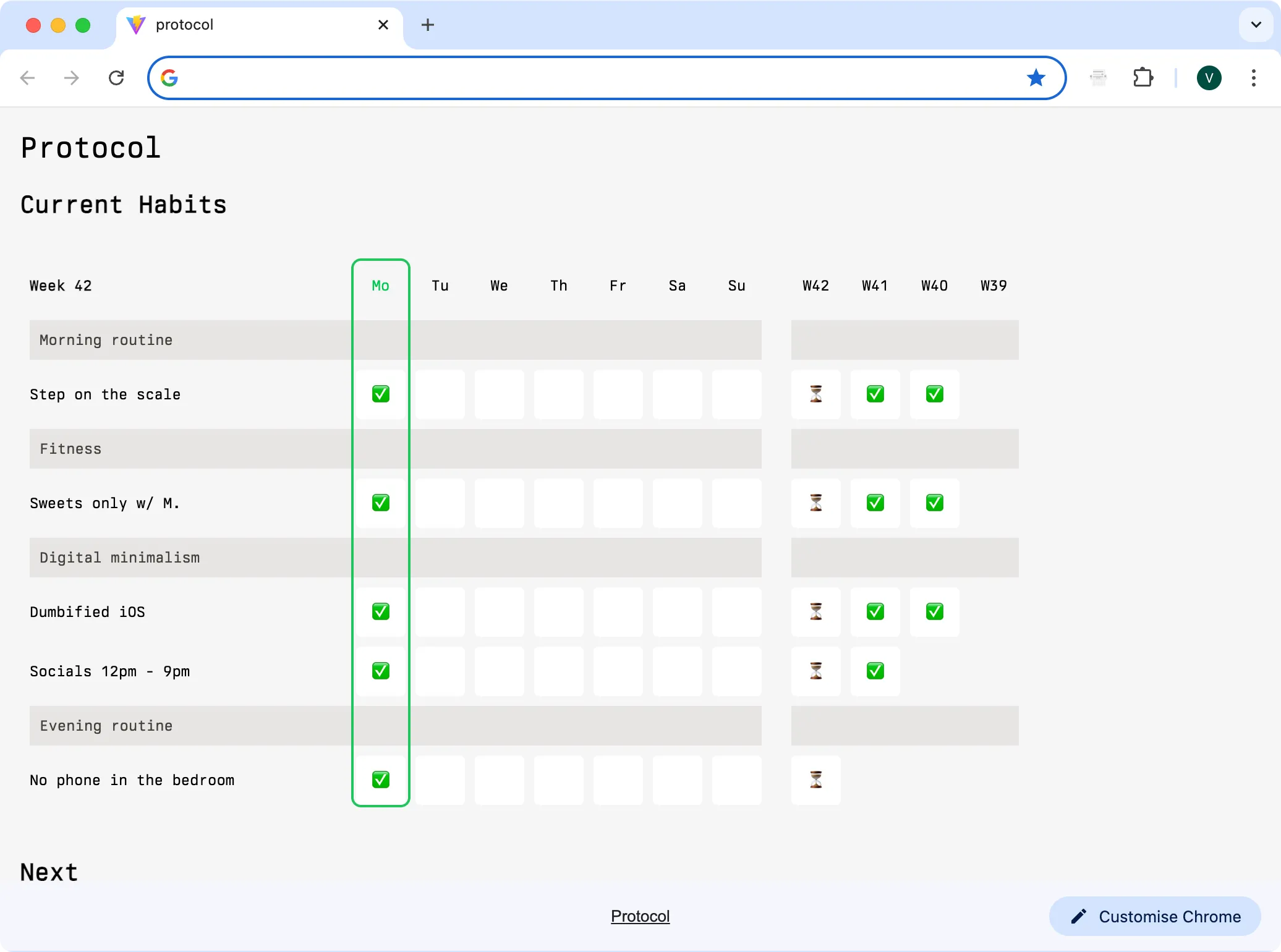This screenshot has height=952, width=1281.
Task: Click W42 hourglass for Step on the scale
Action: (815, 394)
